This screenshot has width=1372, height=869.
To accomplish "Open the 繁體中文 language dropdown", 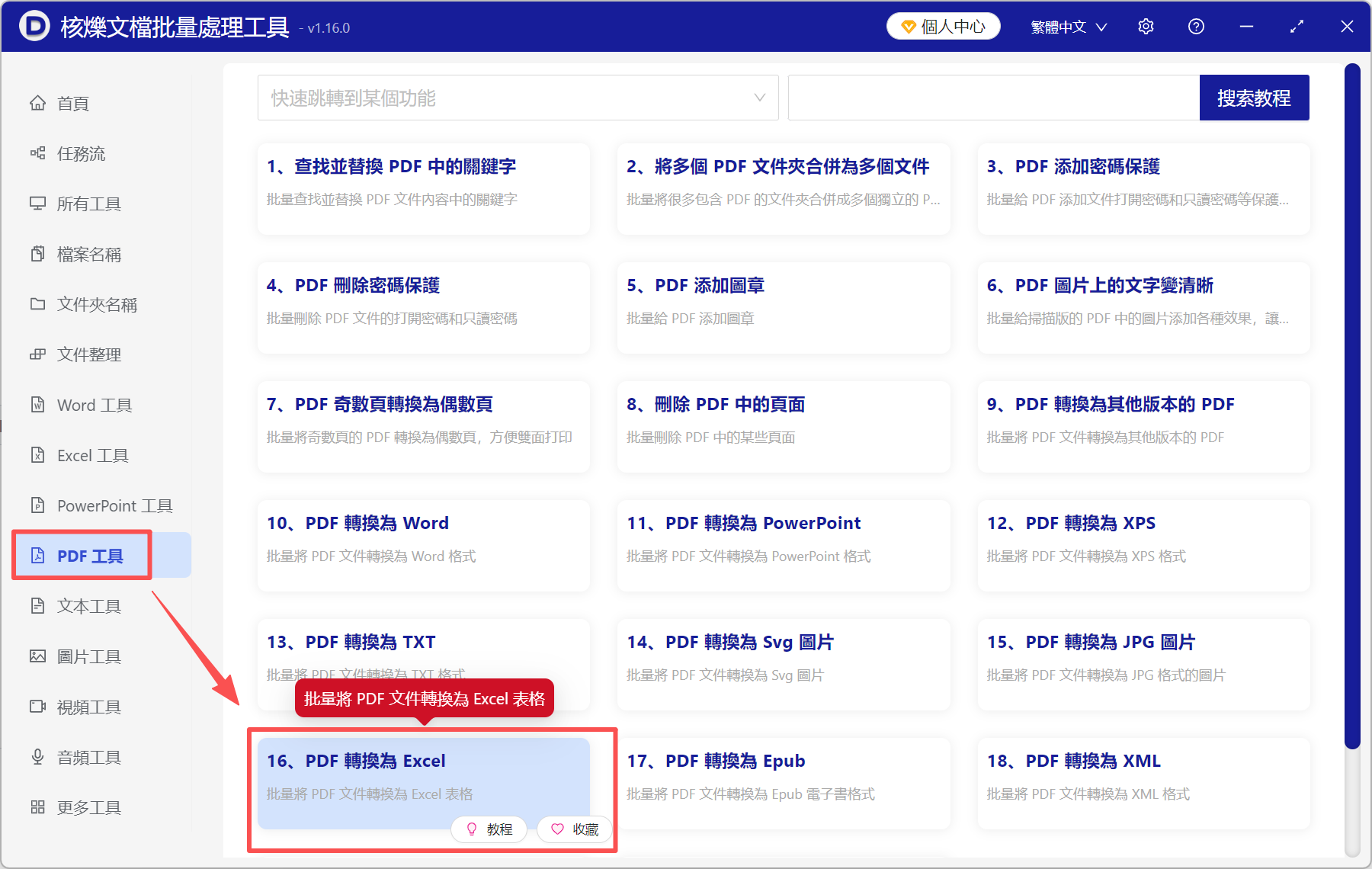I will (x=1067, y=26).
